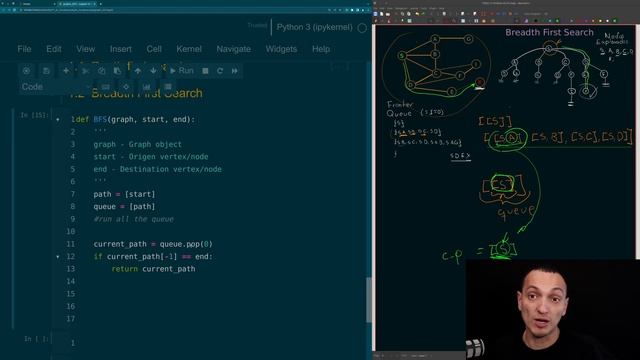Click docstring line 'end - Destination vertex/node'
The image size is (640, 360).
click(158, 169)
